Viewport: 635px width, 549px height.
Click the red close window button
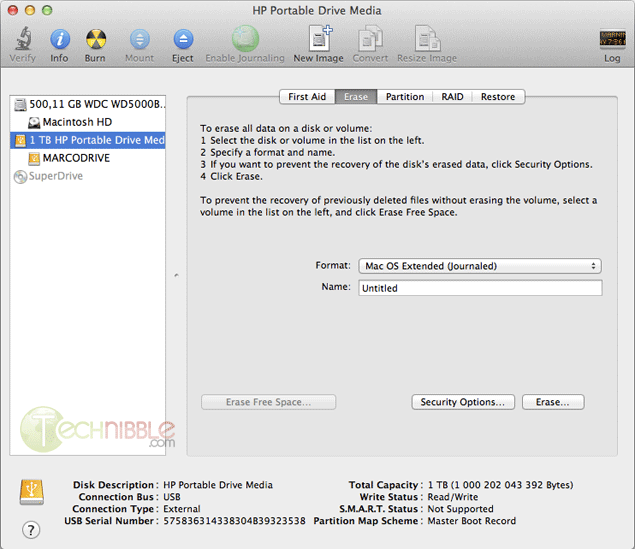click(x=13, y=10)
